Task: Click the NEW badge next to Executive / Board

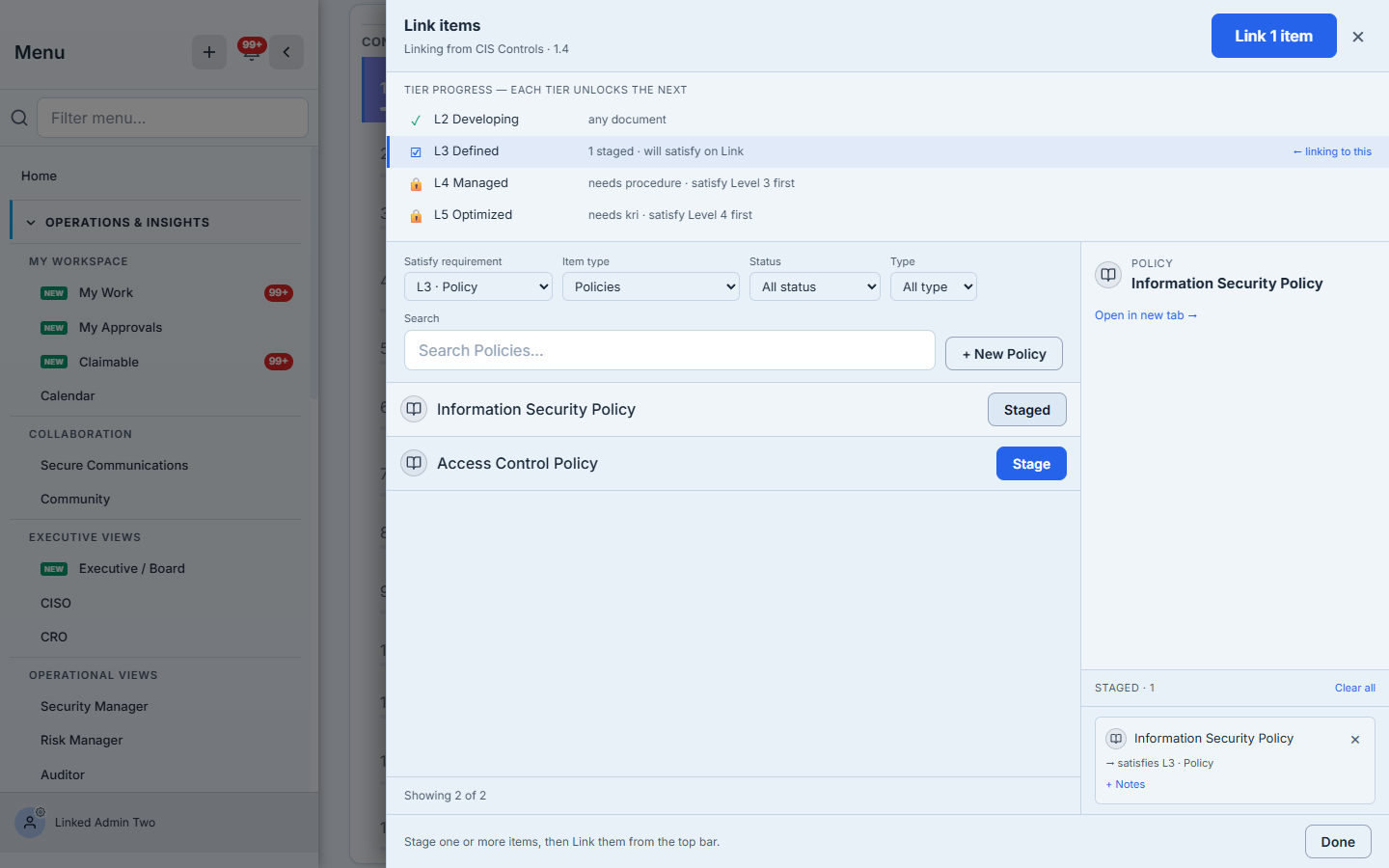Action: tap(54, 569)
